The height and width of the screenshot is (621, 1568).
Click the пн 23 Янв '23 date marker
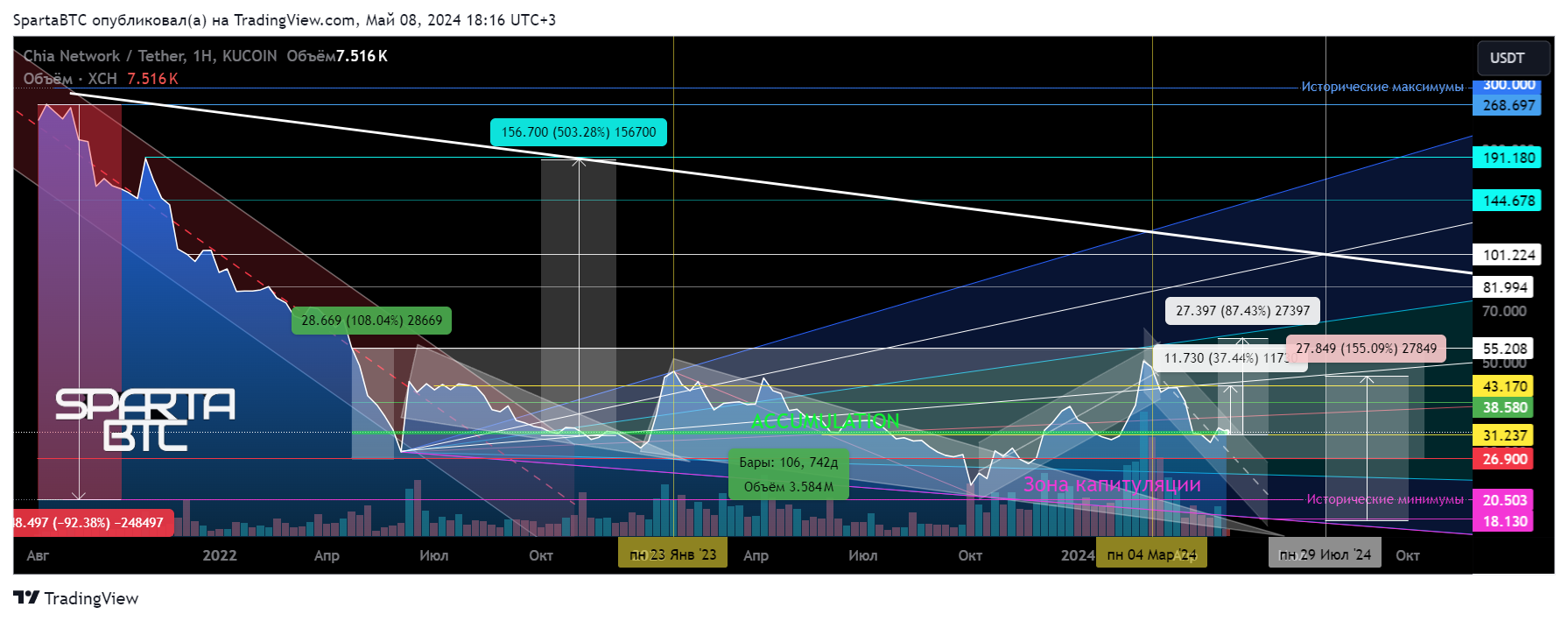pyautogui.click(x=672, y=554)
